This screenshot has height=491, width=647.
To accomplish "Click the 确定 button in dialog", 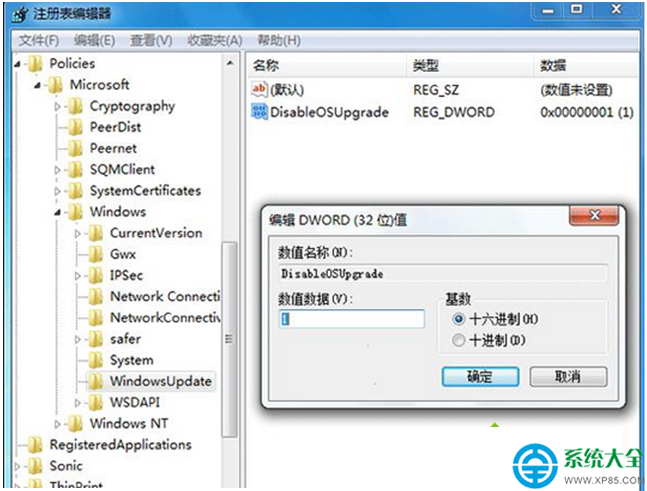I will pos(480,376).
